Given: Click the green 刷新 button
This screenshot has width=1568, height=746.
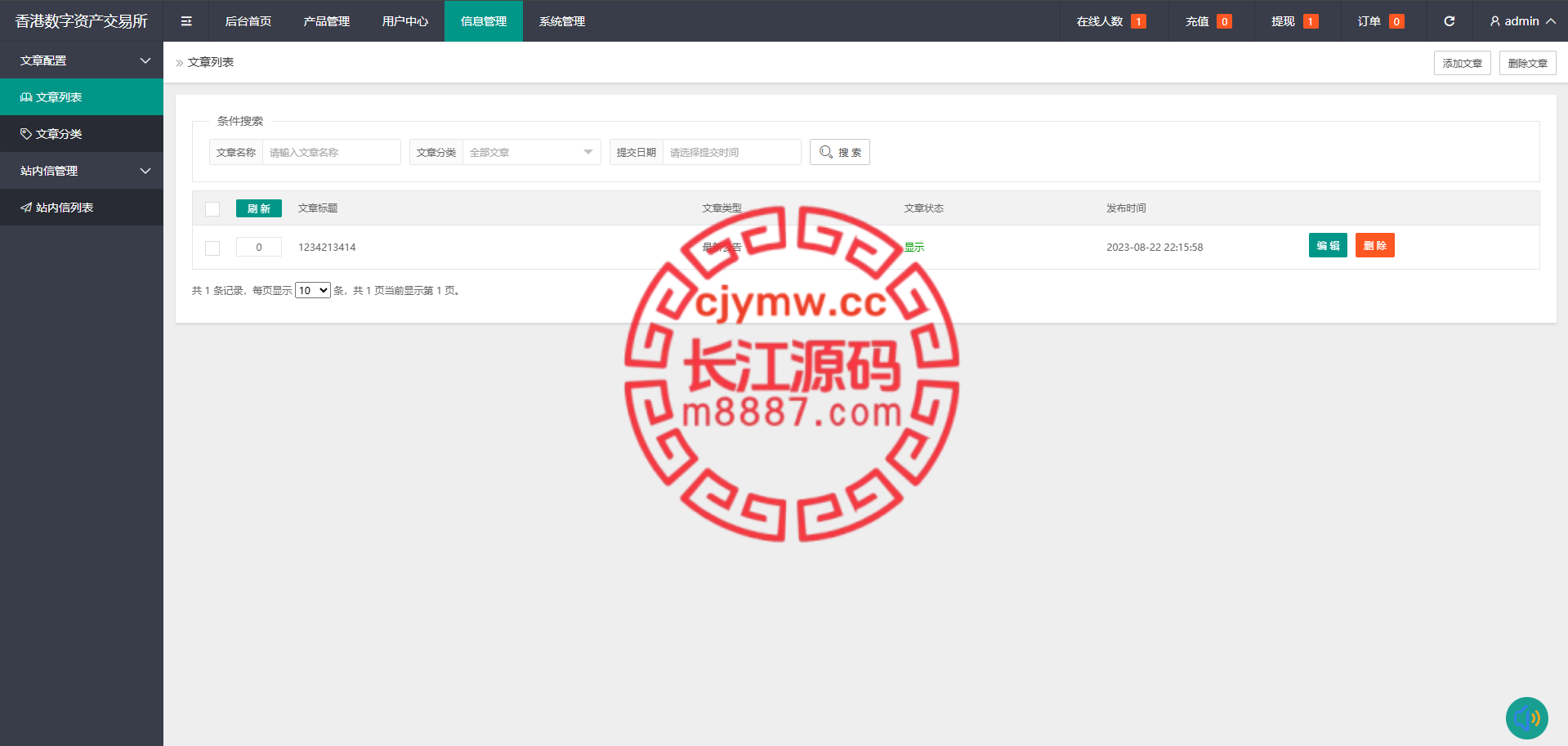Looking at the screenshot, I should tap(258, 208).
